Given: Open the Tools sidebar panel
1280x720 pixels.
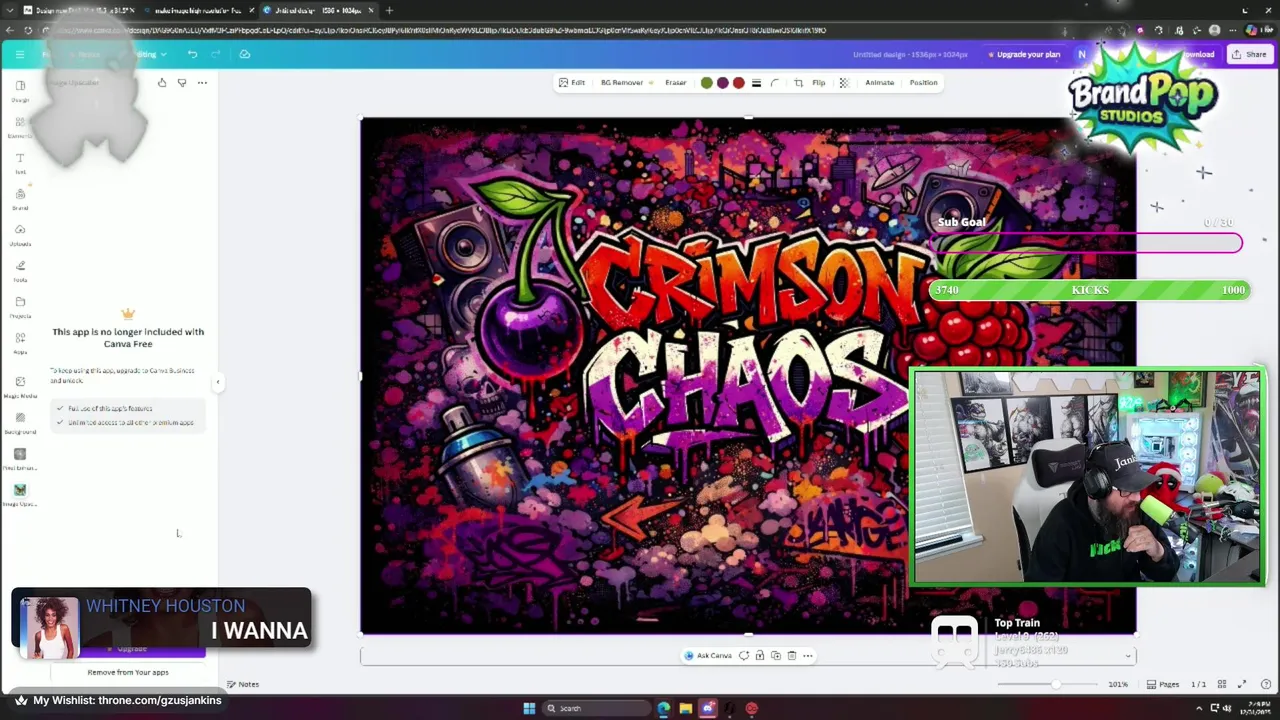Looking at the screenshot, I should click(20, 271).
